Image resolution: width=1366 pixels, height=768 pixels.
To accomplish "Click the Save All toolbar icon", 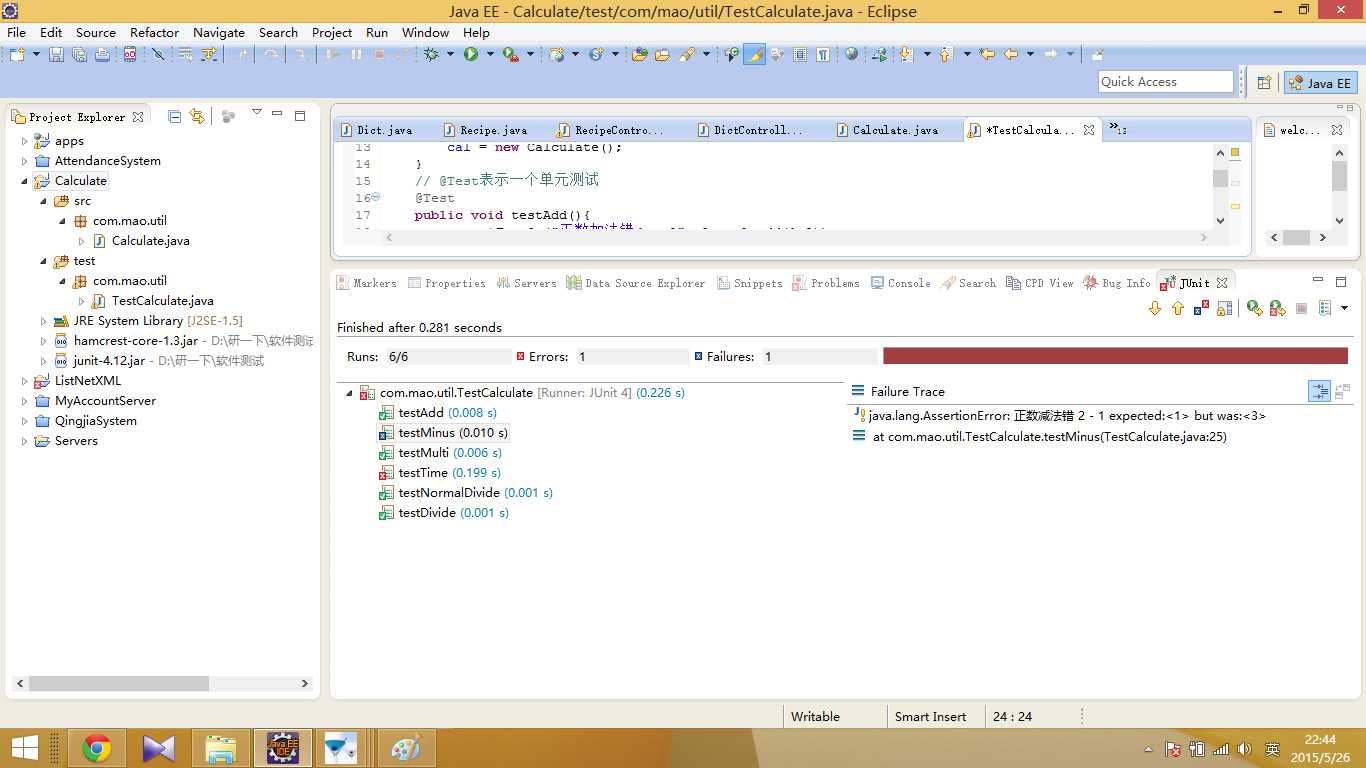I will tap(79, 54).
